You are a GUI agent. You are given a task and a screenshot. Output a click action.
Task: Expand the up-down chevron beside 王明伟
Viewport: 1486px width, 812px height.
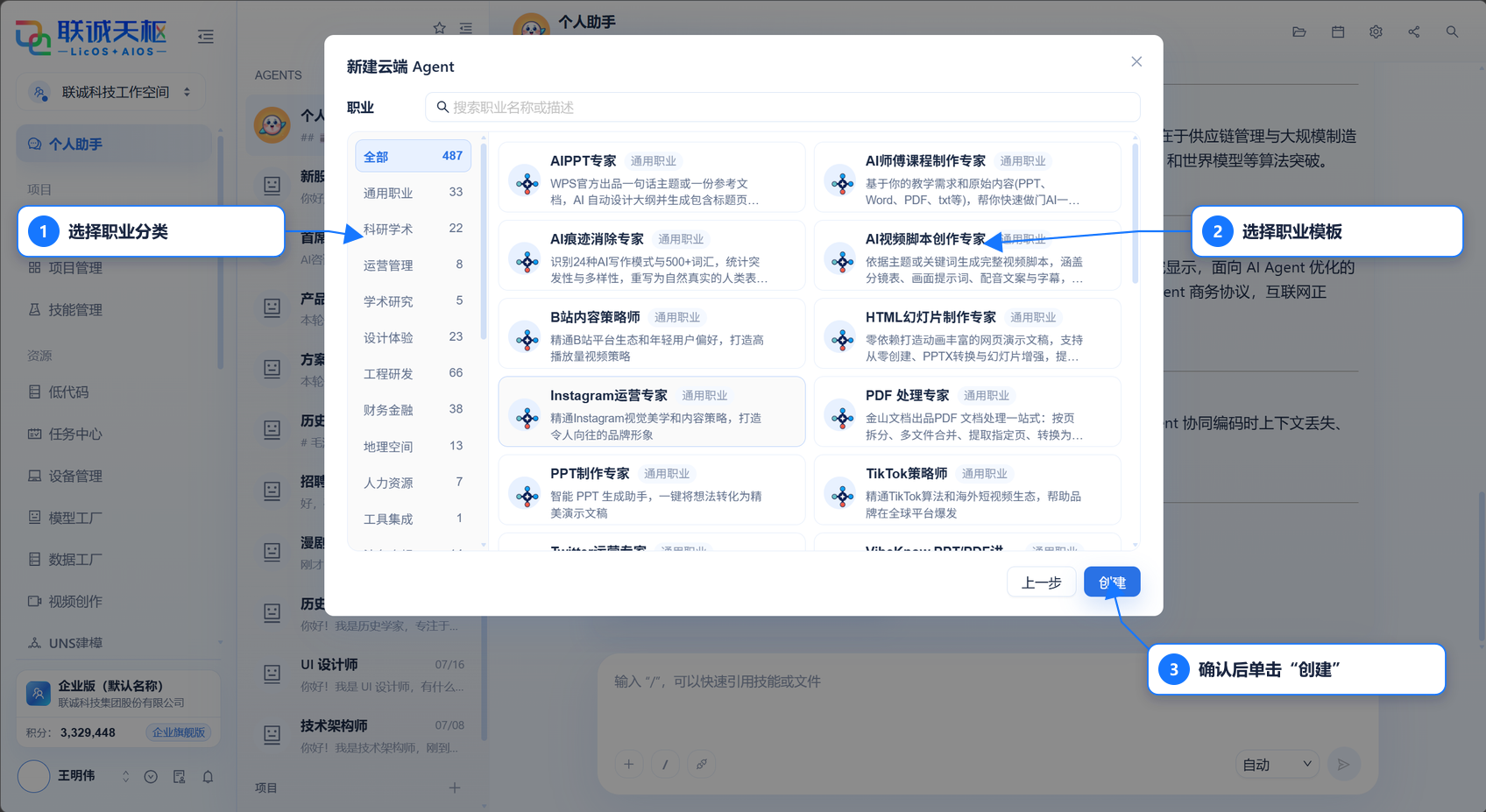tap(125, 777)
